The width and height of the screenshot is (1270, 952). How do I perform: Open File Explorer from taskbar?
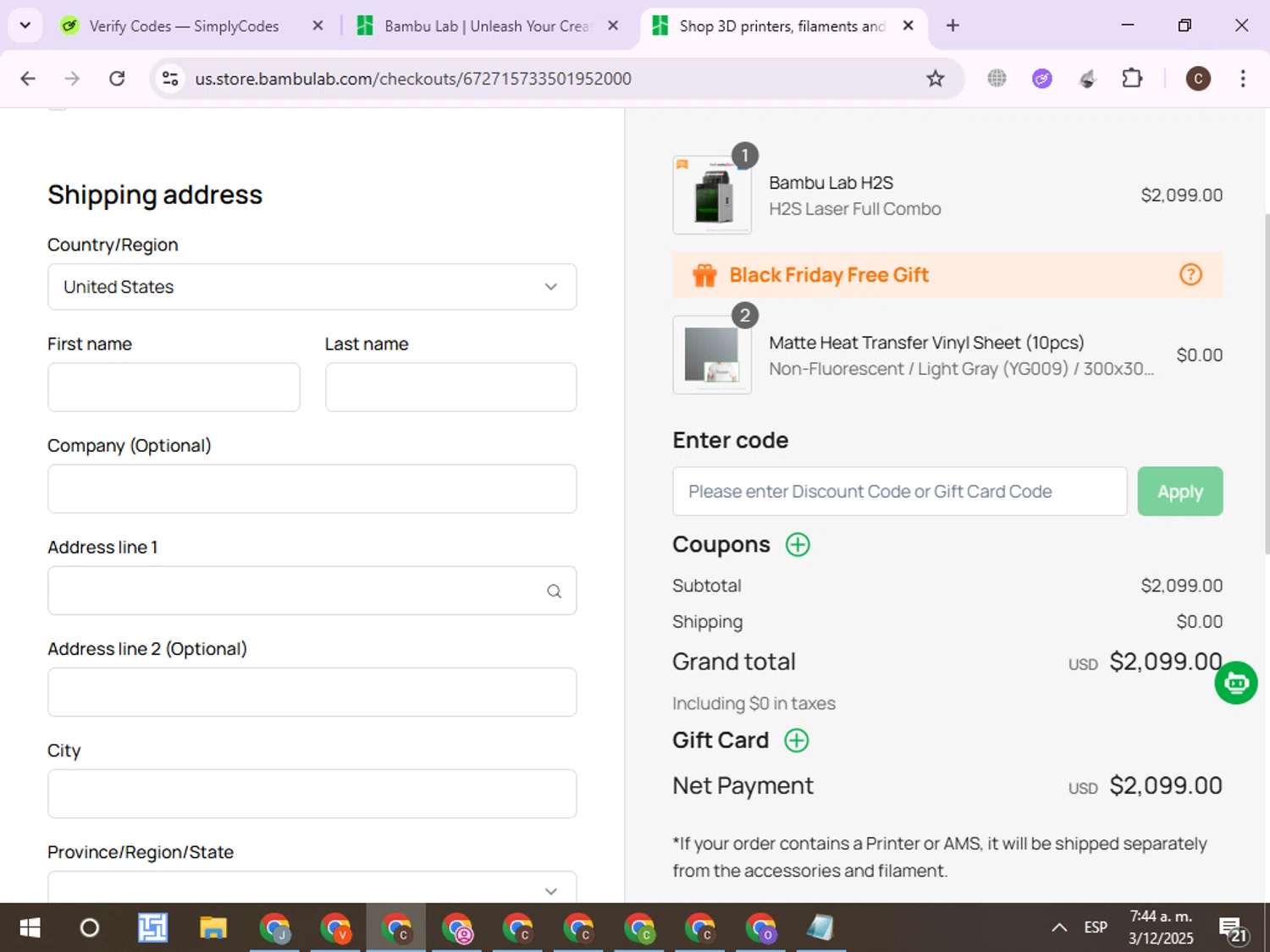[213, 928]
